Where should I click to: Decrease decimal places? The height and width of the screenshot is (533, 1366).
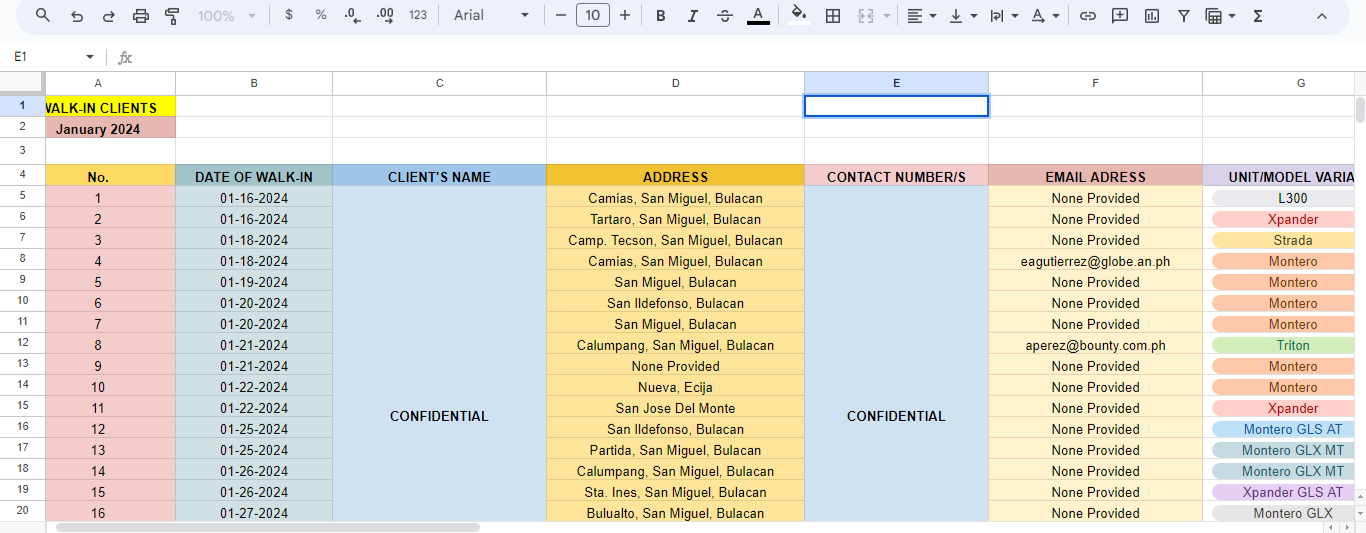click(x=352, y=16)
